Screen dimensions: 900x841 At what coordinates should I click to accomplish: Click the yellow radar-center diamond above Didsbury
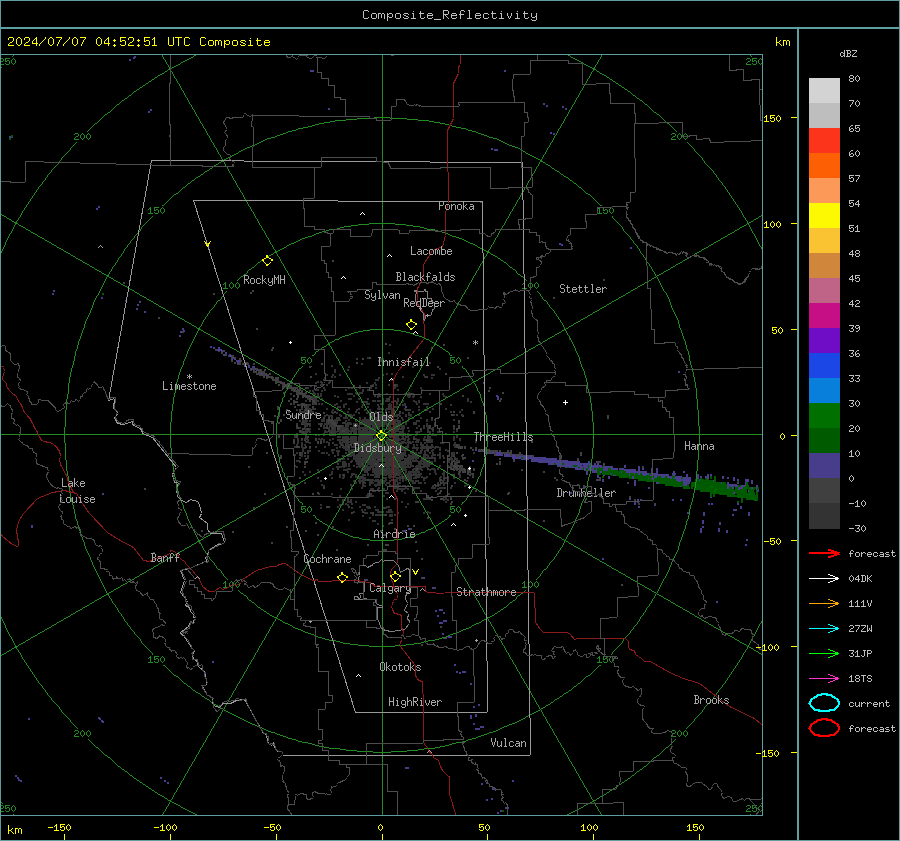[x=381, y=436]
